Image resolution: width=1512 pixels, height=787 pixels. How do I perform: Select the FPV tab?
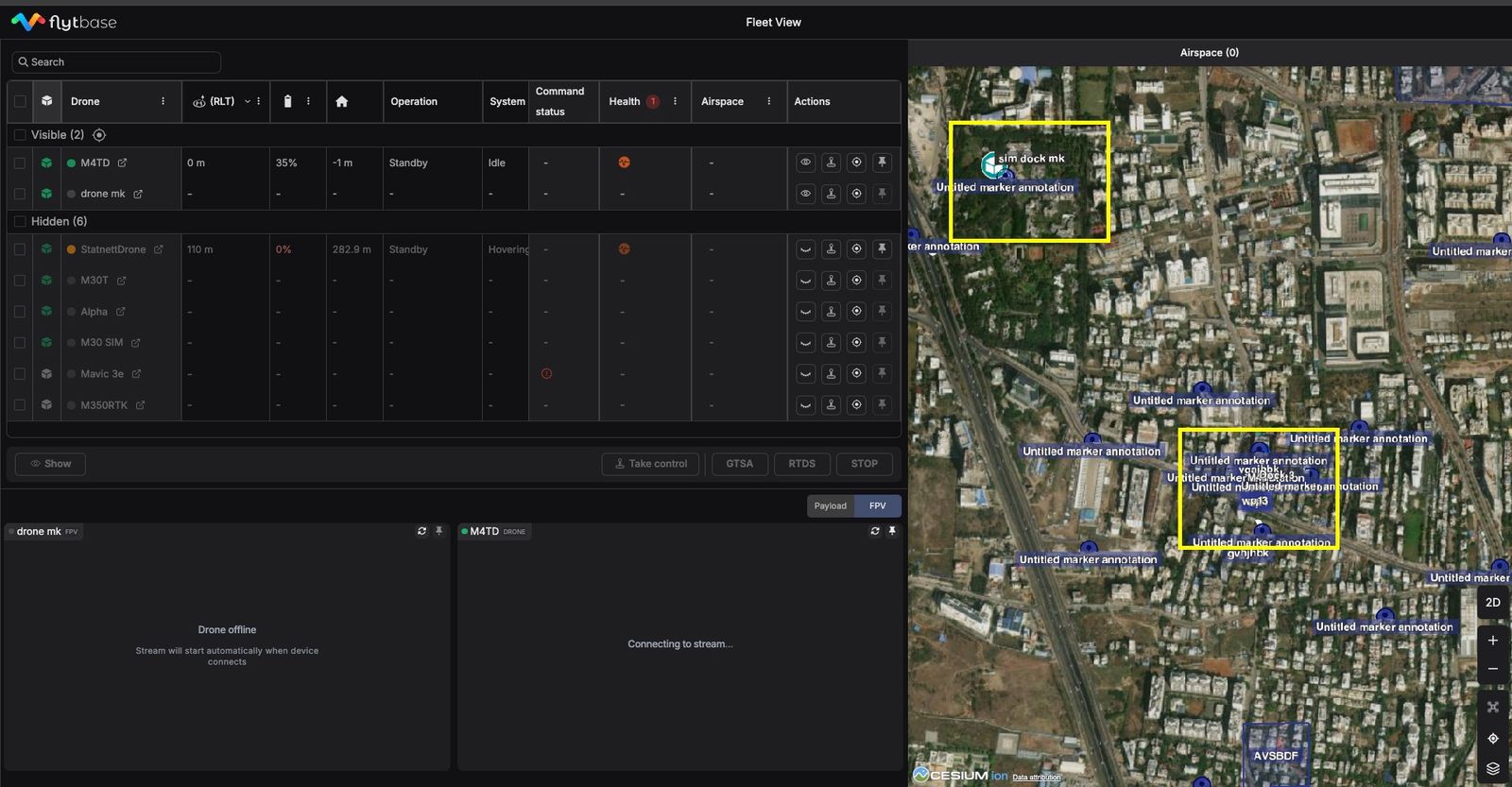coord(878,505)
